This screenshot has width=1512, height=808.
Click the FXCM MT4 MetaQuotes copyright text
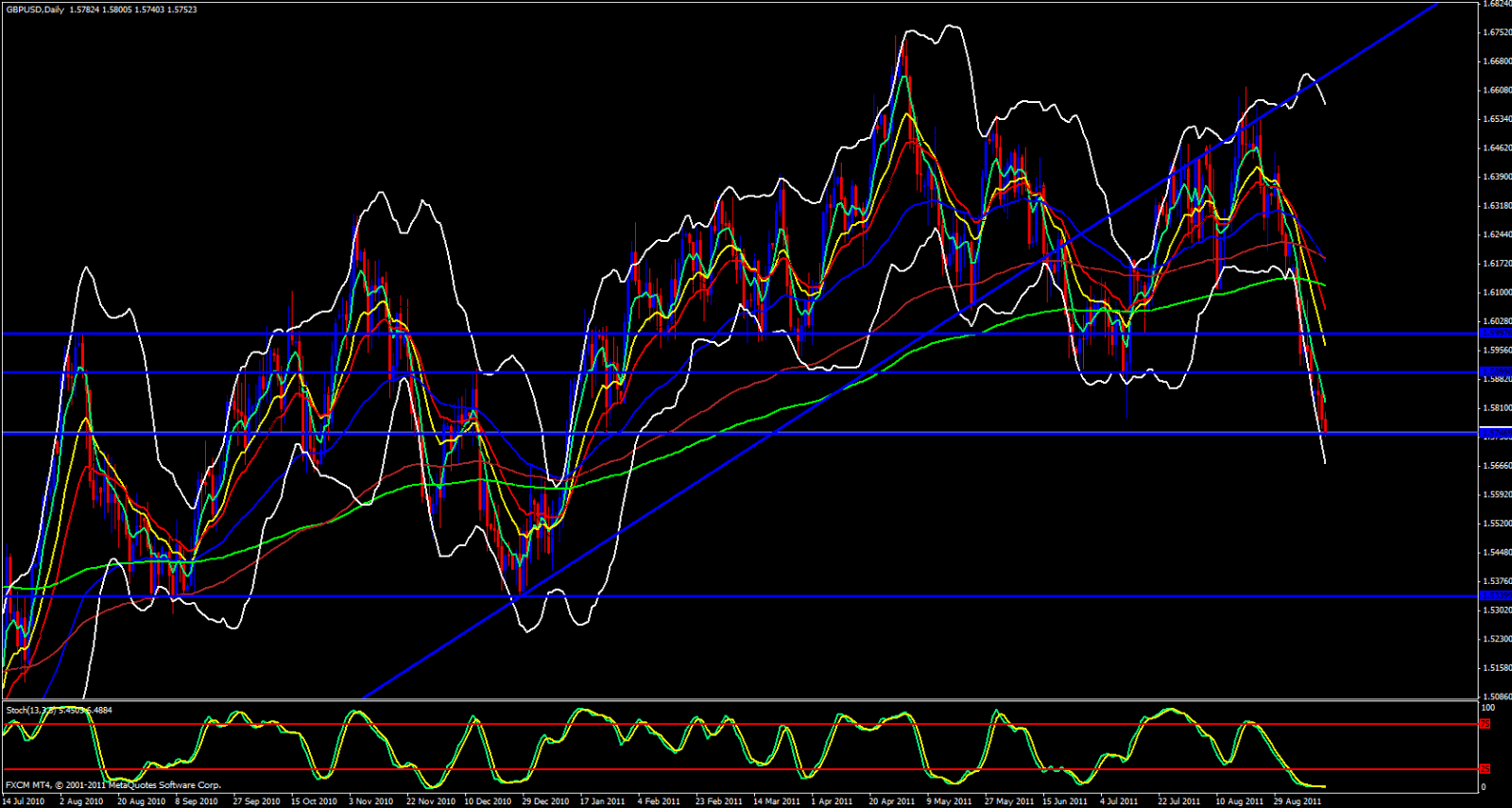[x=113, y=785]
